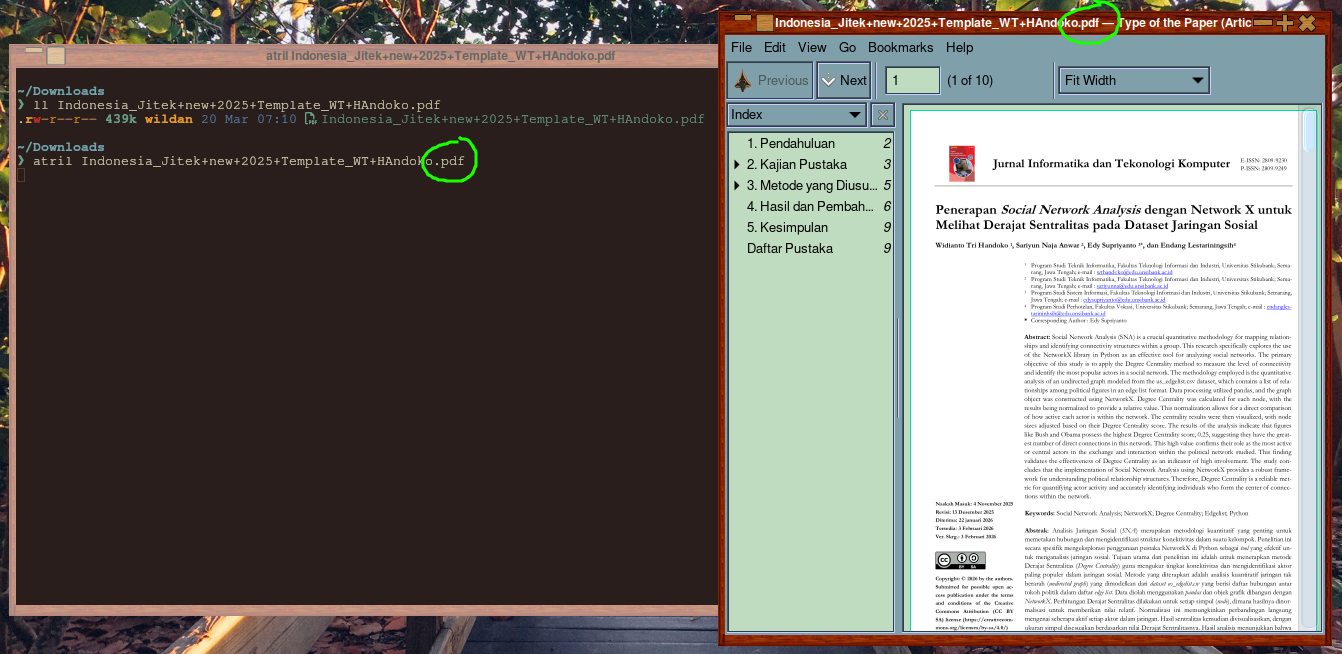Go to the Previous page
Viewport: 1342px width, 654px height.
[768, 81]
